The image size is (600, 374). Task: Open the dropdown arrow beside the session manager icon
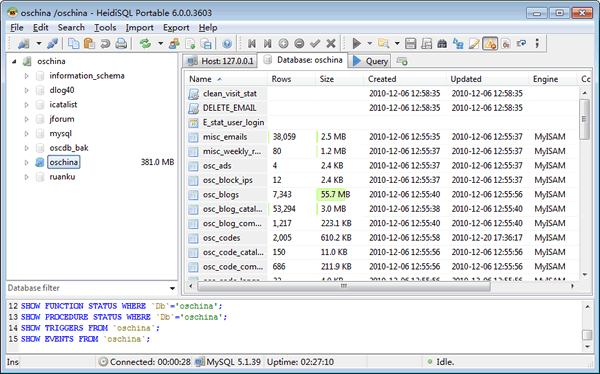[x=39, y=44]
